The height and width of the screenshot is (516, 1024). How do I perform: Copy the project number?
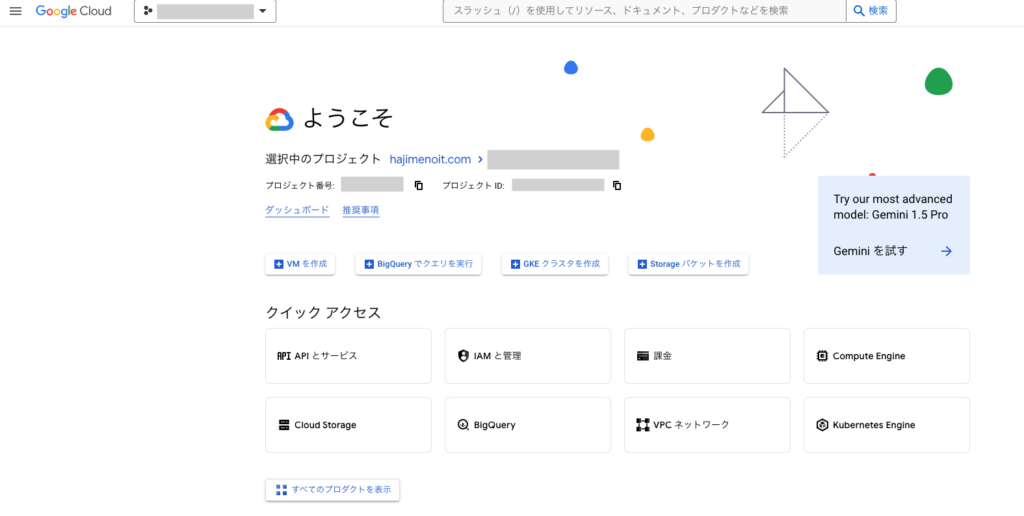point(419,185)
